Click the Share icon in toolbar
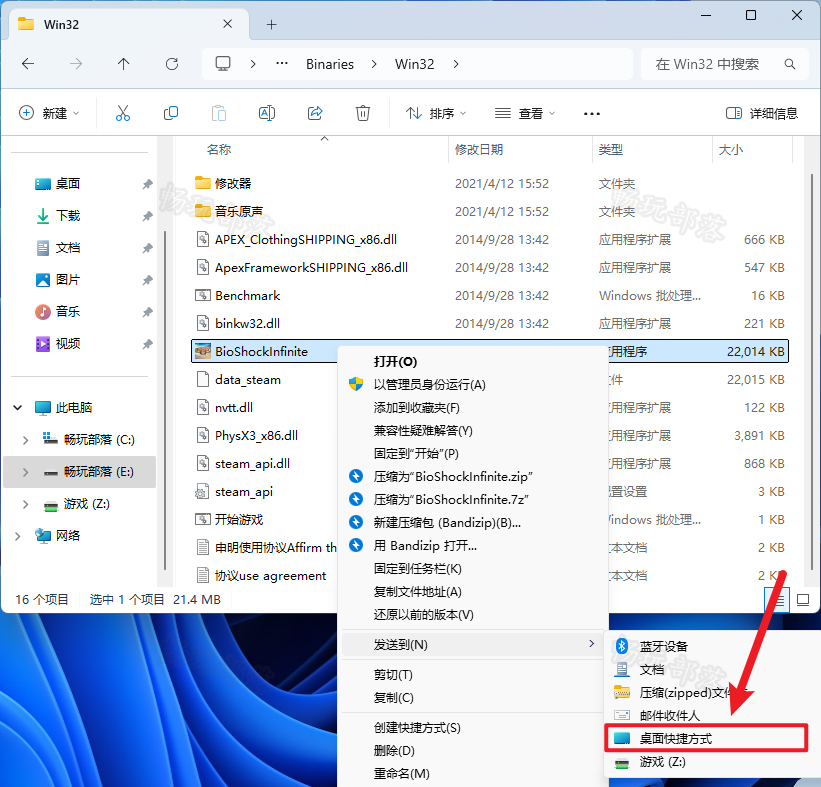 [315, 113]
